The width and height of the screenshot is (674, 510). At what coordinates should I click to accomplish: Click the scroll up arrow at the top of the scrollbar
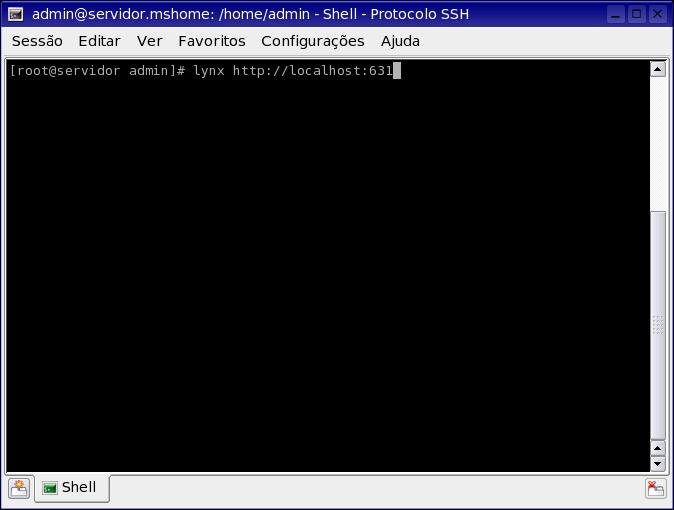[658, 69]
